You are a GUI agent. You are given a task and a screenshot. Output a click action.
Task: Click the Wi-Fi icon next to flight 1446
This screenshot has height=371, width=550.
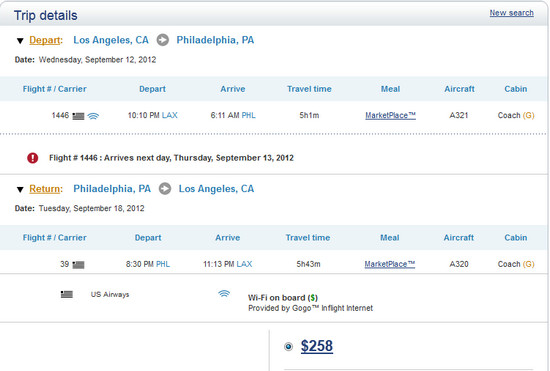pyautogui.click(x=93, y=116)
